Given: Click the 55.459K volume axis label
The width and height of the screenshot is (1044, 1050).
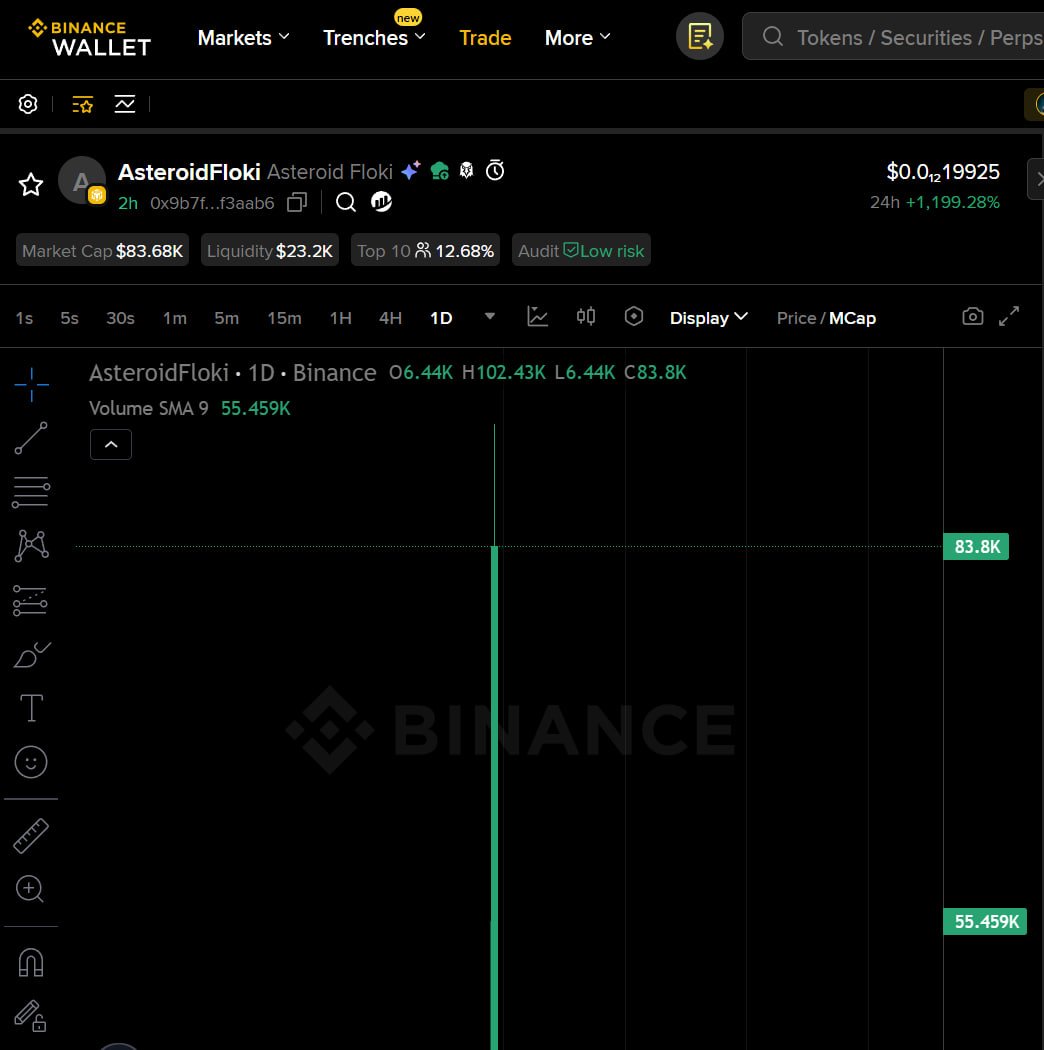Looking at the screenshot, I should (x=984, y=921).
